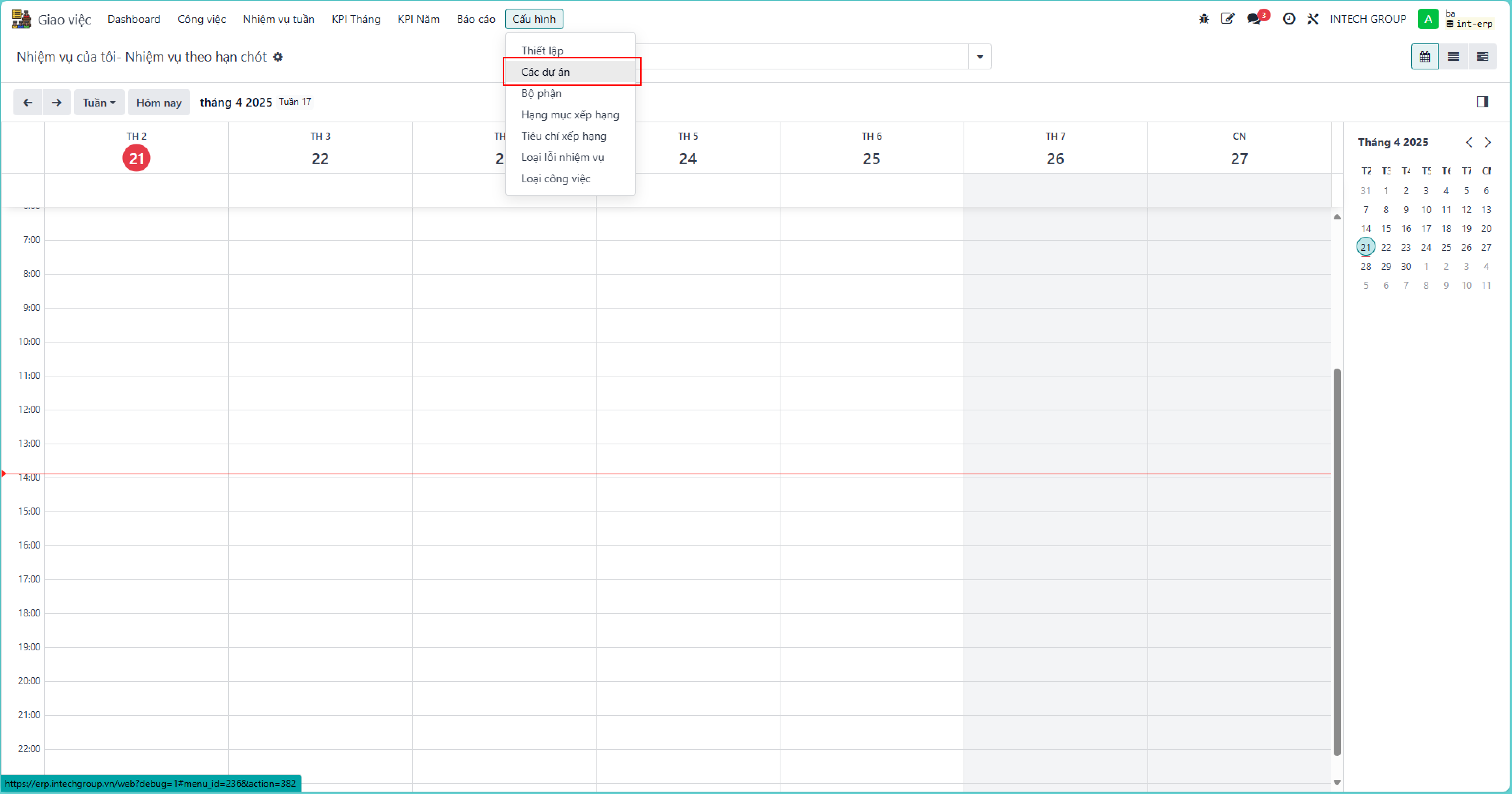Pick 30 in the mini calendar
The image size is (1512, 794).
1406,266
